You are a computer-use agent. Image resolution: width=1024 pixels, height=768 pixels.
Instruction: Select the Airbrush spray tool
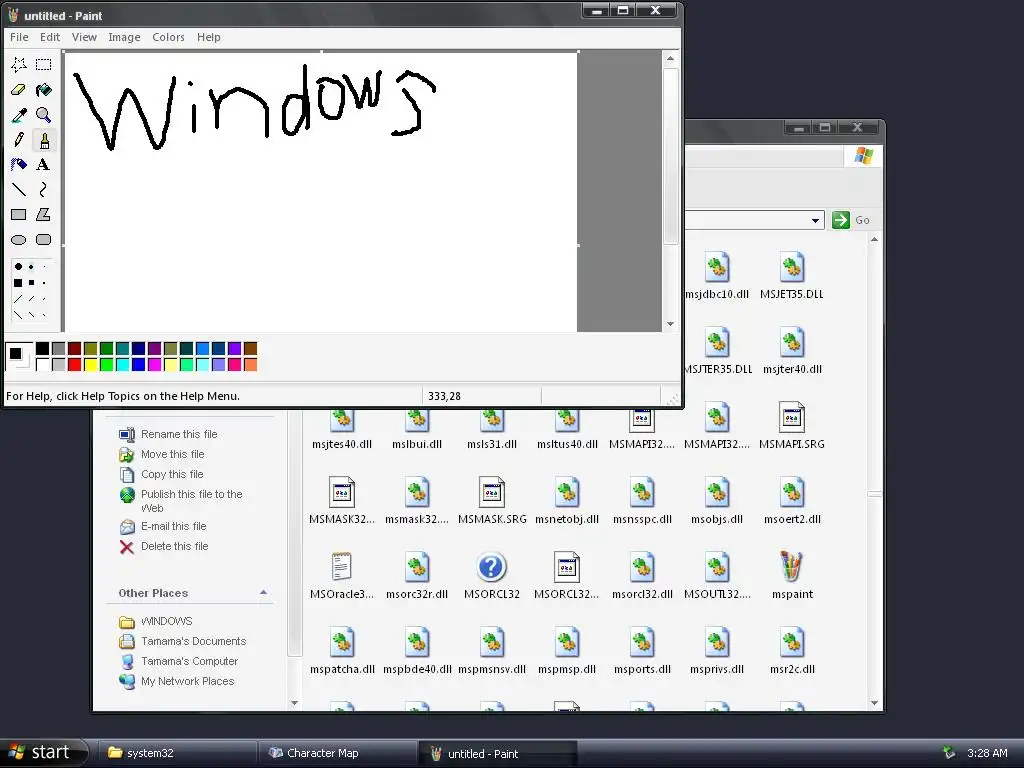[x=19, y=165]
